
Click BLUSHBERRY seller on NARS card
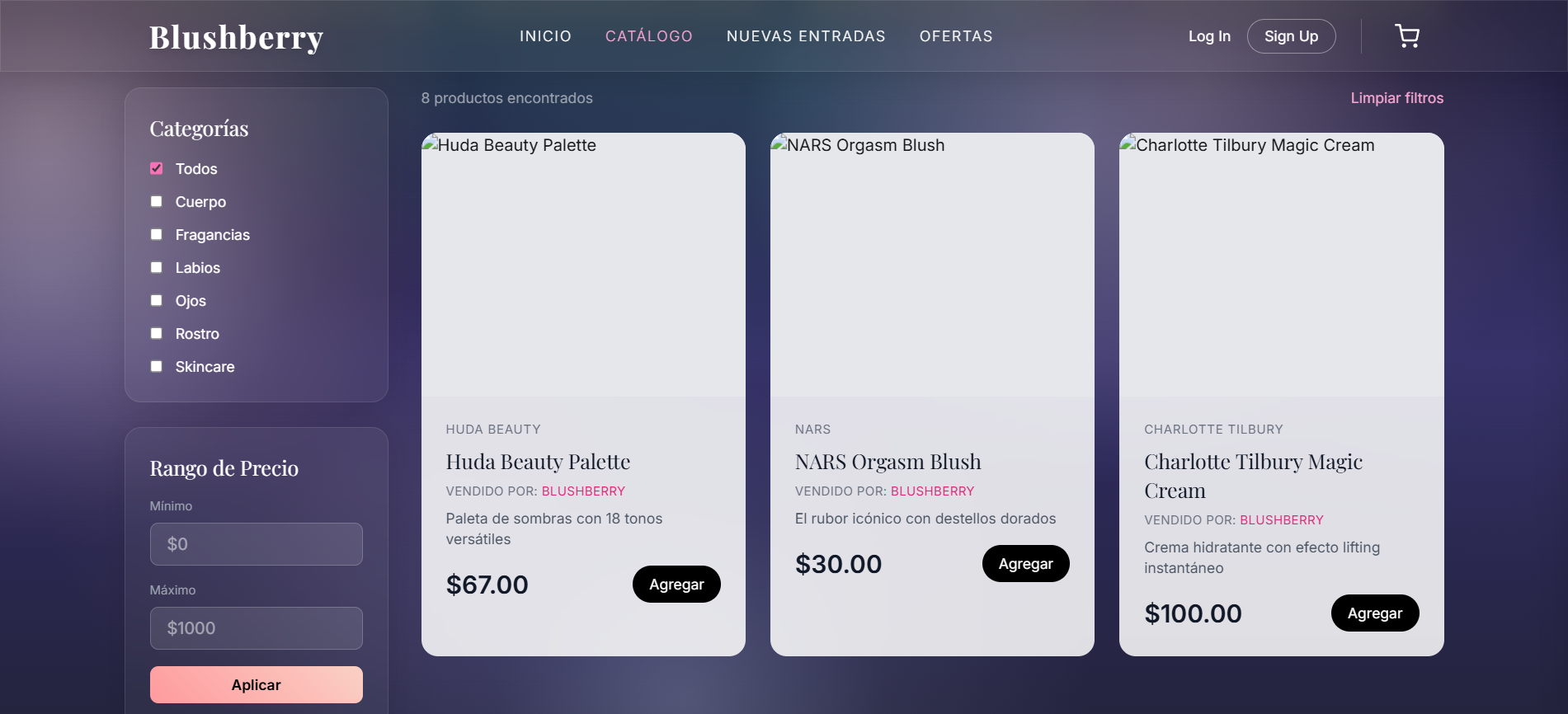tap(932, 491)
